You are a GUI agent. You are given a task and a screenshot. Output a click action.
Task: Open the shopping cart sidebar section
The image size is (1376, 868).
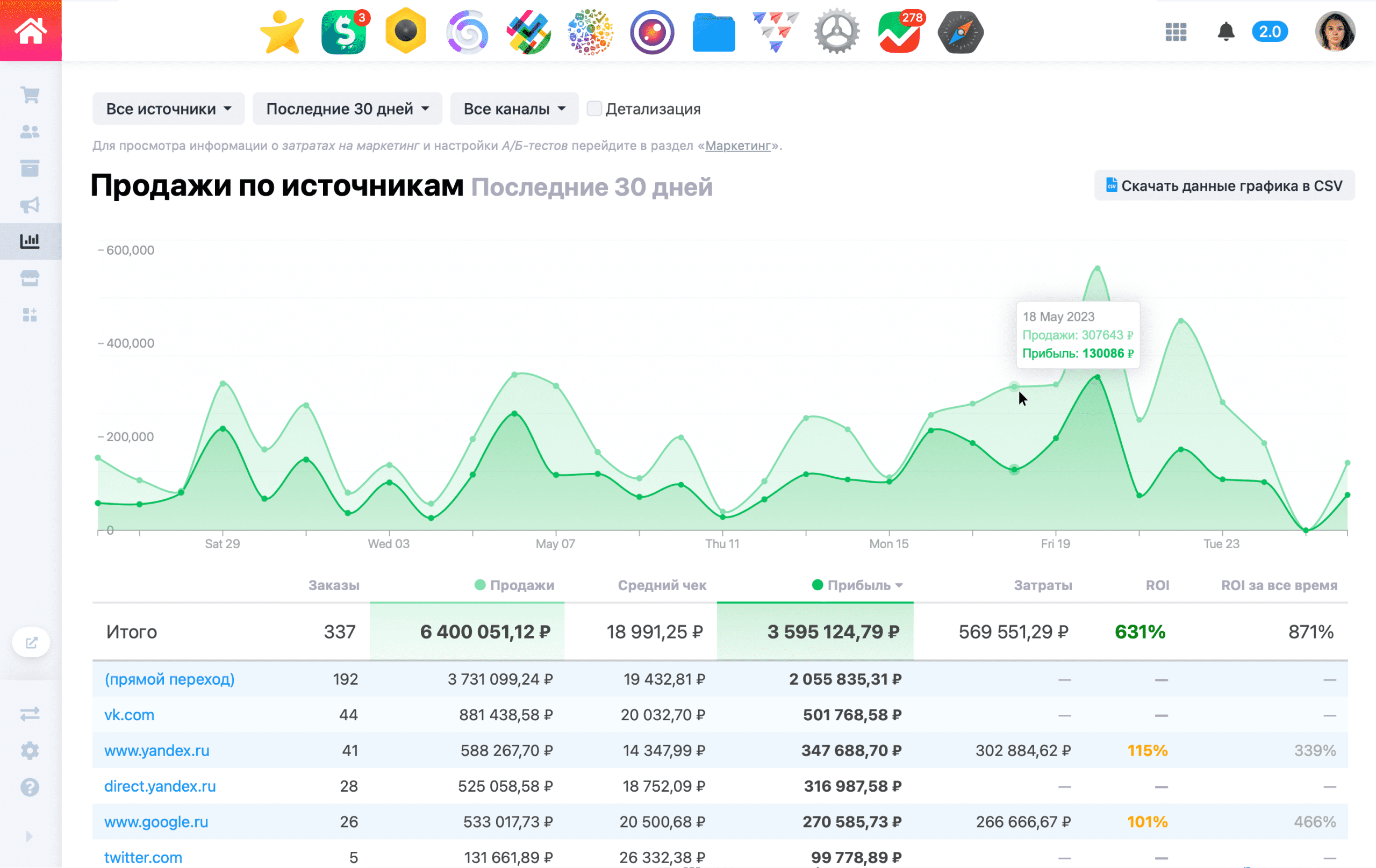pyautogui.click(x=30, y=95)
